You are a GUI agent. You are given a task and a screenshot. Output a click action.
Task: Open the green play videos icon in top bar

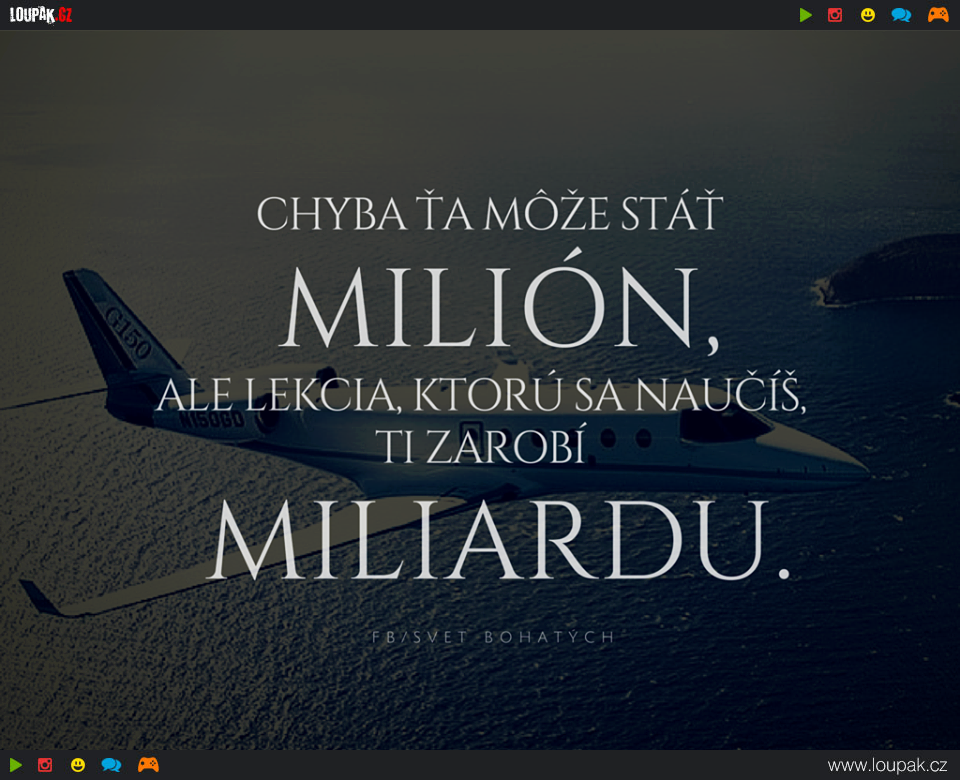(806, 15)
